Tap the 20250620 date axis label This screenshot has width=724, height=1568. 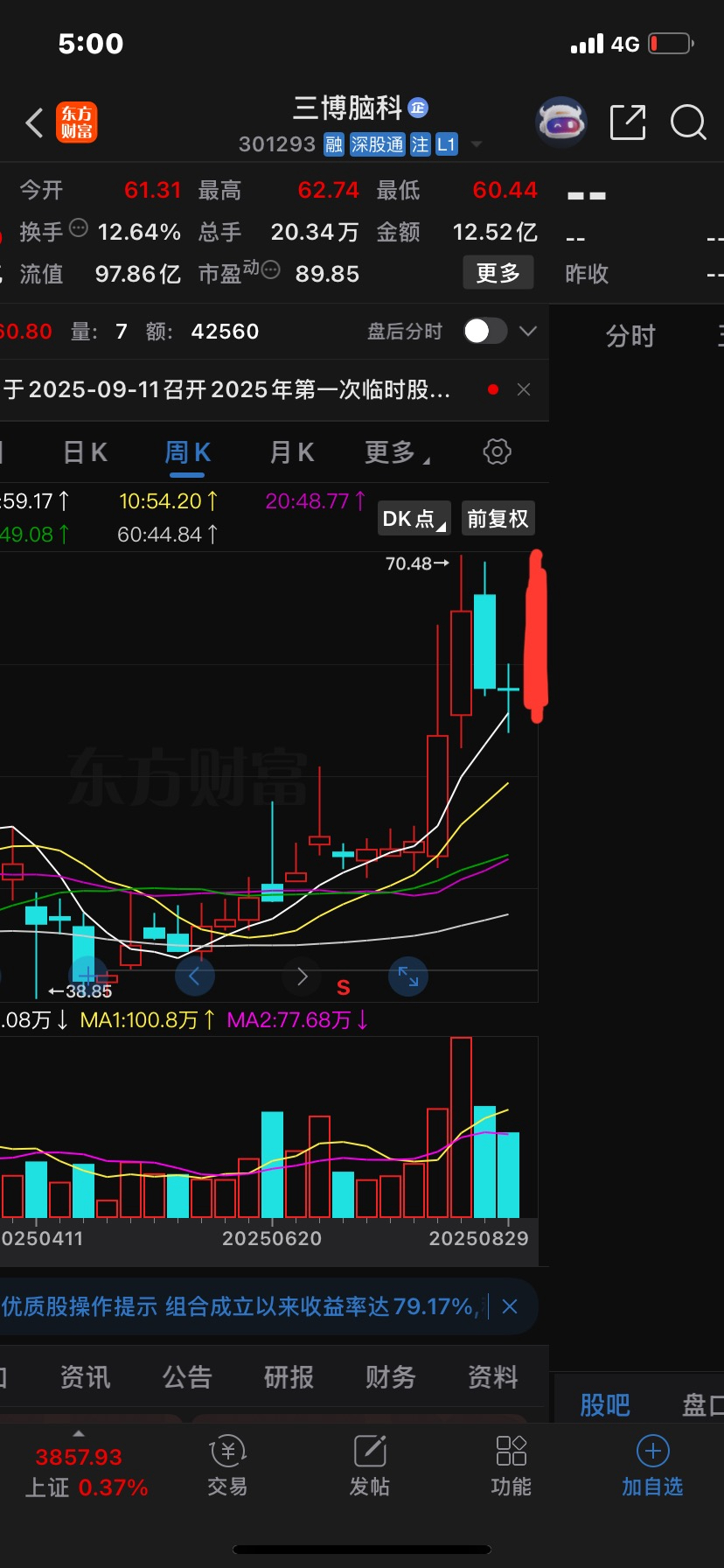pos(272,1238)
